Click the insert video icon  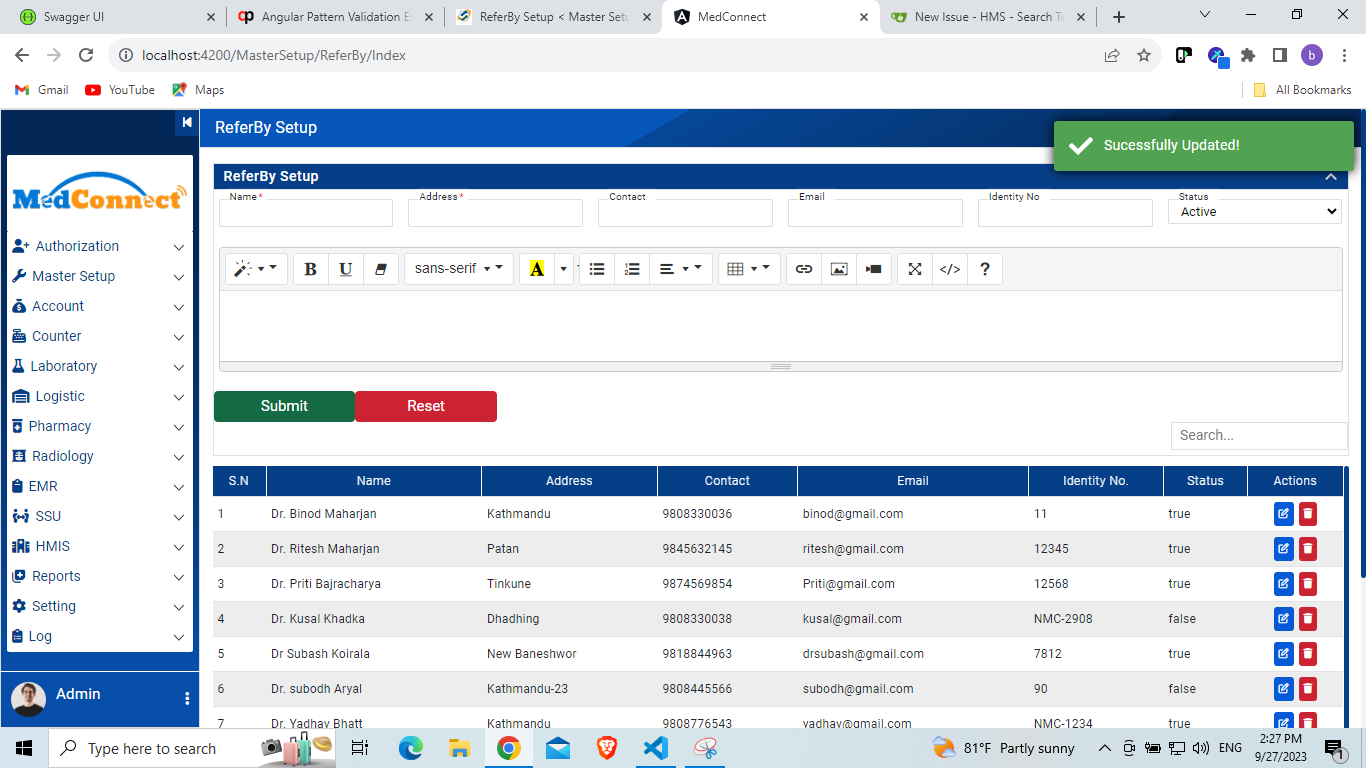pos(874,269)
